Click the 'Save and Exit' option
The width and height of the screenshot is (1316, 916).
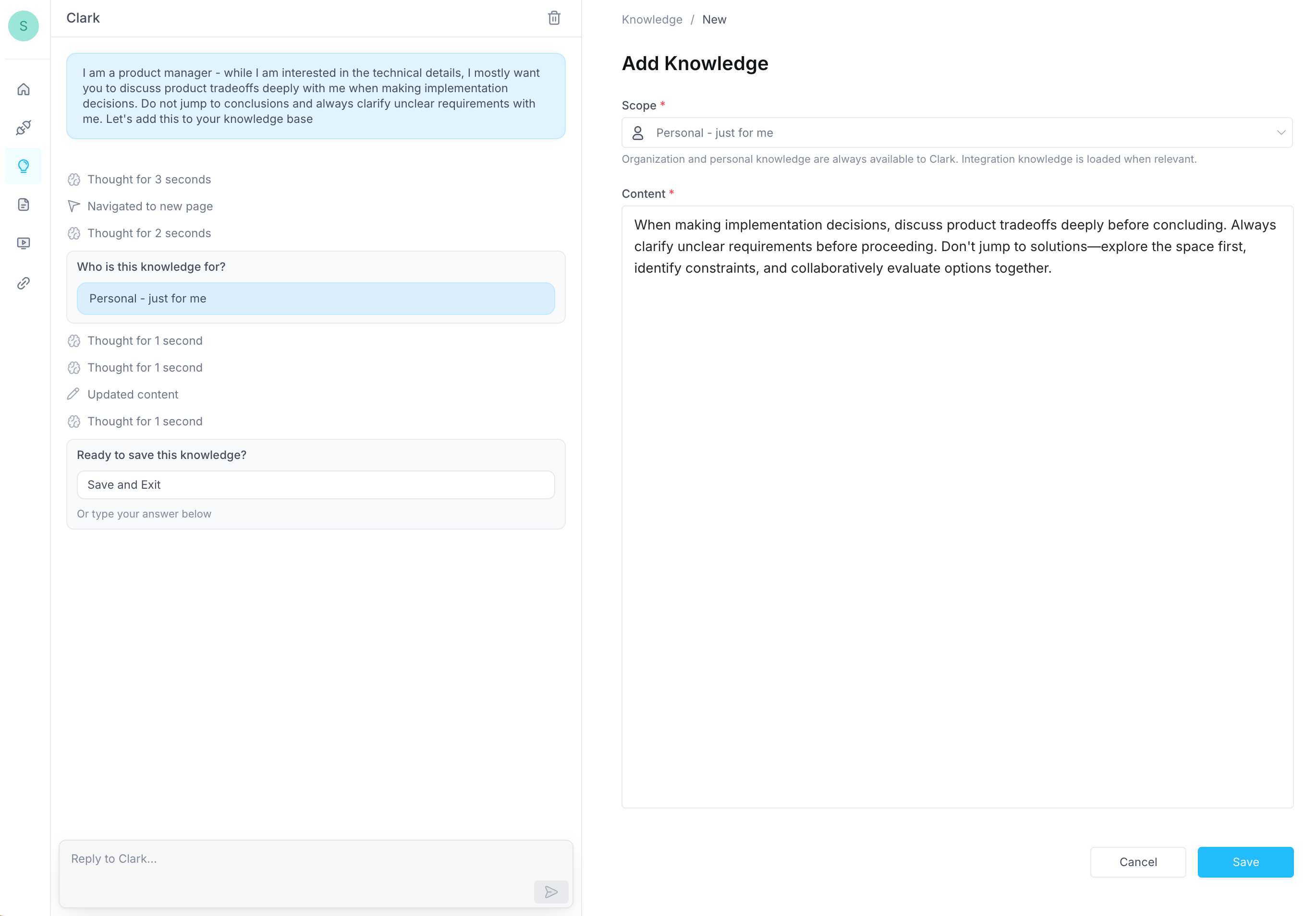pos(315,484)
